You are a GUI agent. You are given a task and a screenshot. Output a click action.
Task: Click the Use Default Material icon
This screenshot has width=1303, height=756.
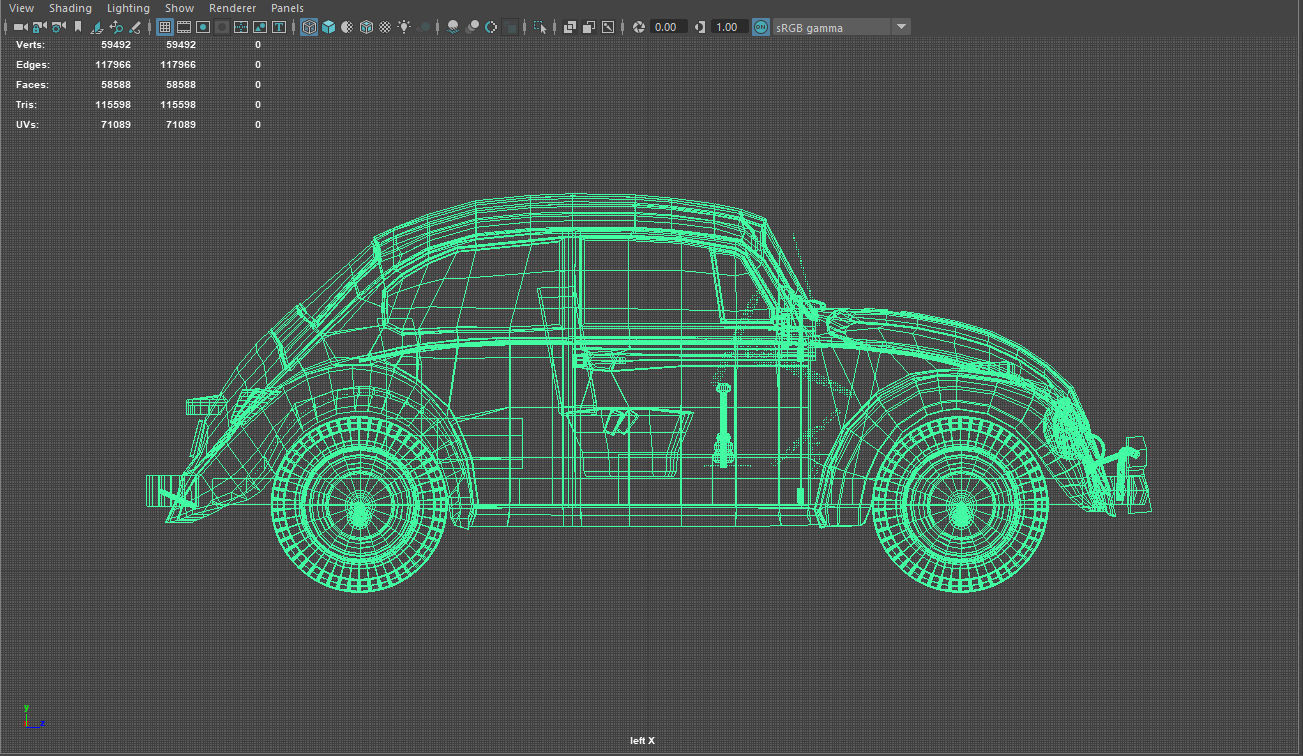pos(347,27)
